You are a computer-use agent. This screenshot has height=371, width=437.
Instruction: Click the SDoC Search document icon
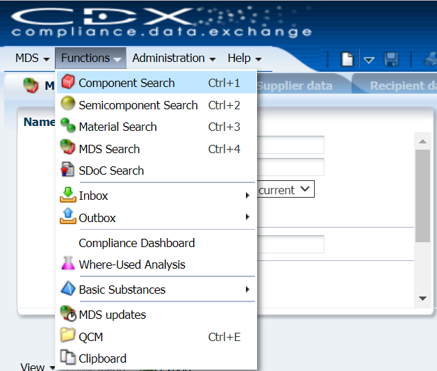(x=68, y=169)
